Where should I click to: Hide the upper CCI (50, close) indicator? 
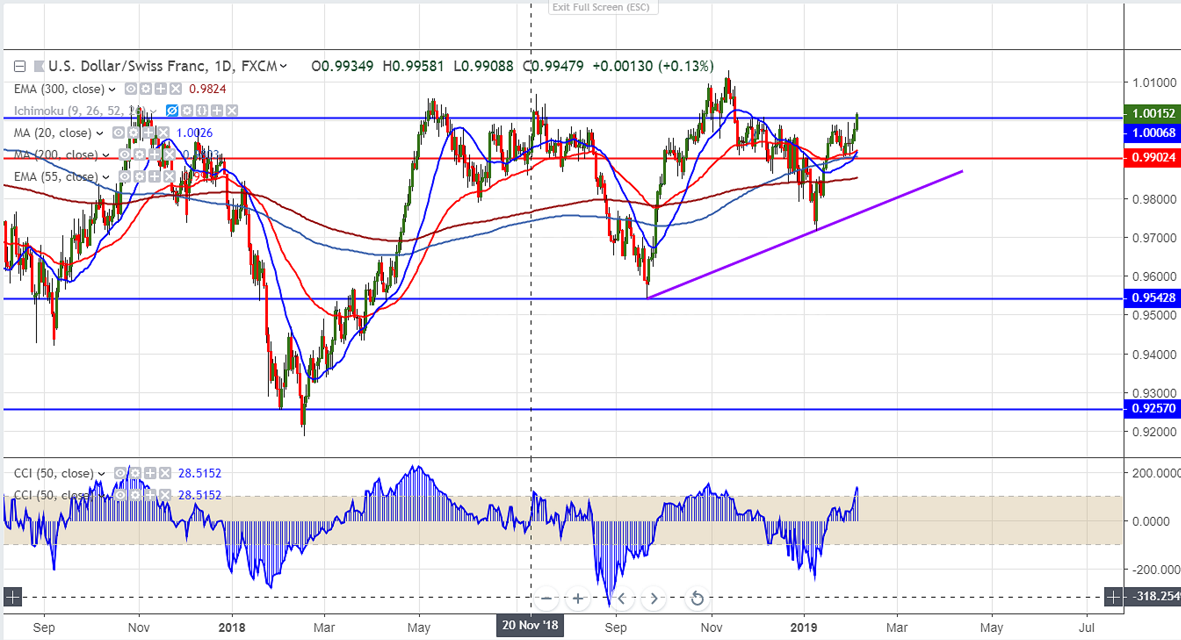pyautogui.click(x=121, y=473)
